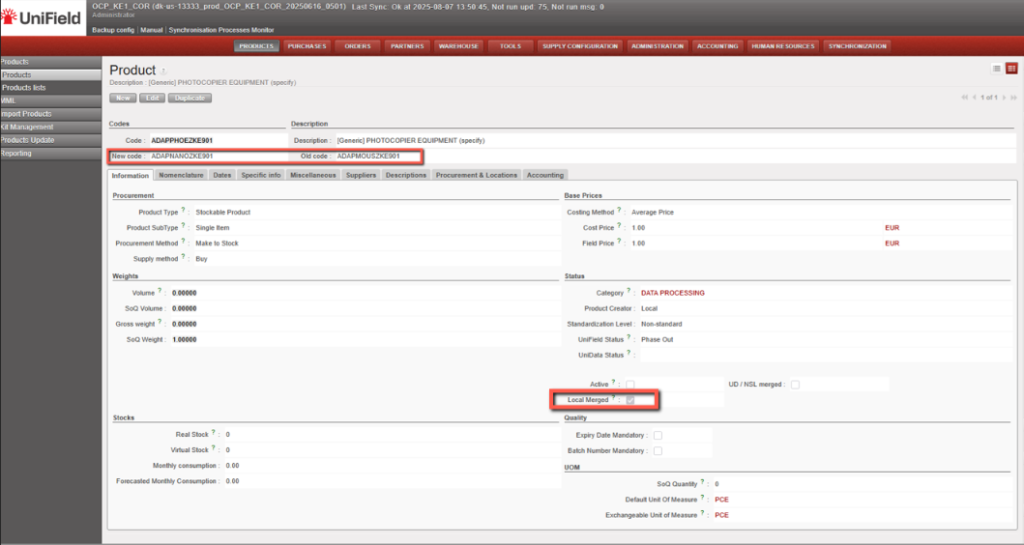Open the Warehouse main menu

(461, 46)
